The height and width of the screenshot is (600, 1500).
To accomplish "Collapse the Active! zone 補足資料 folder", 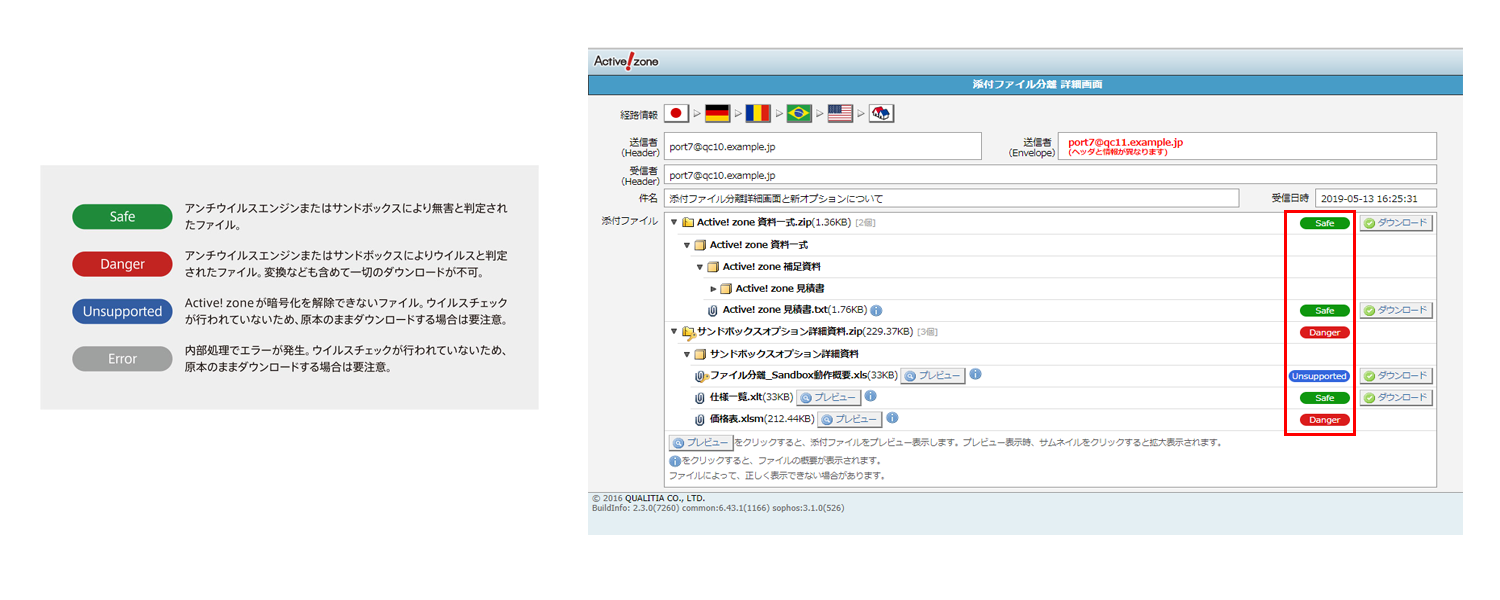I will [700, 267].
